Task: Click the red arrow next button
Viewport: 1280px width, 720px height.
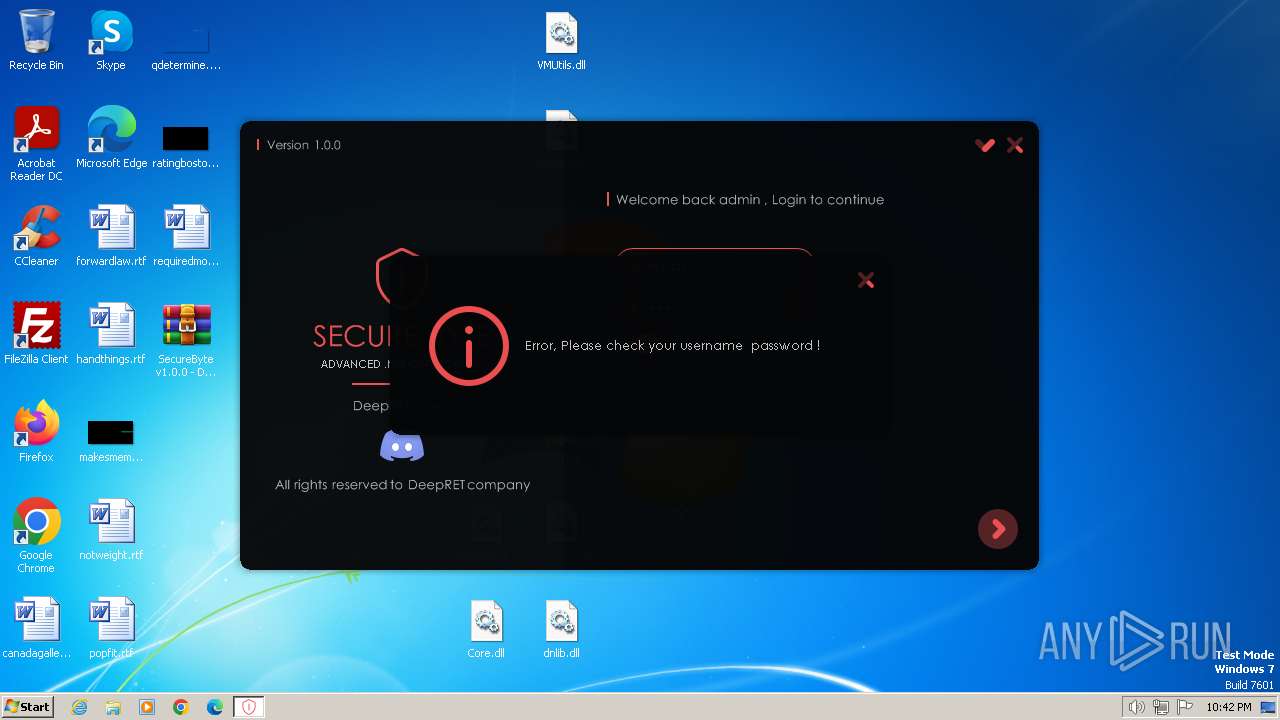Action: pyautogui.click(x=998, y=529)
